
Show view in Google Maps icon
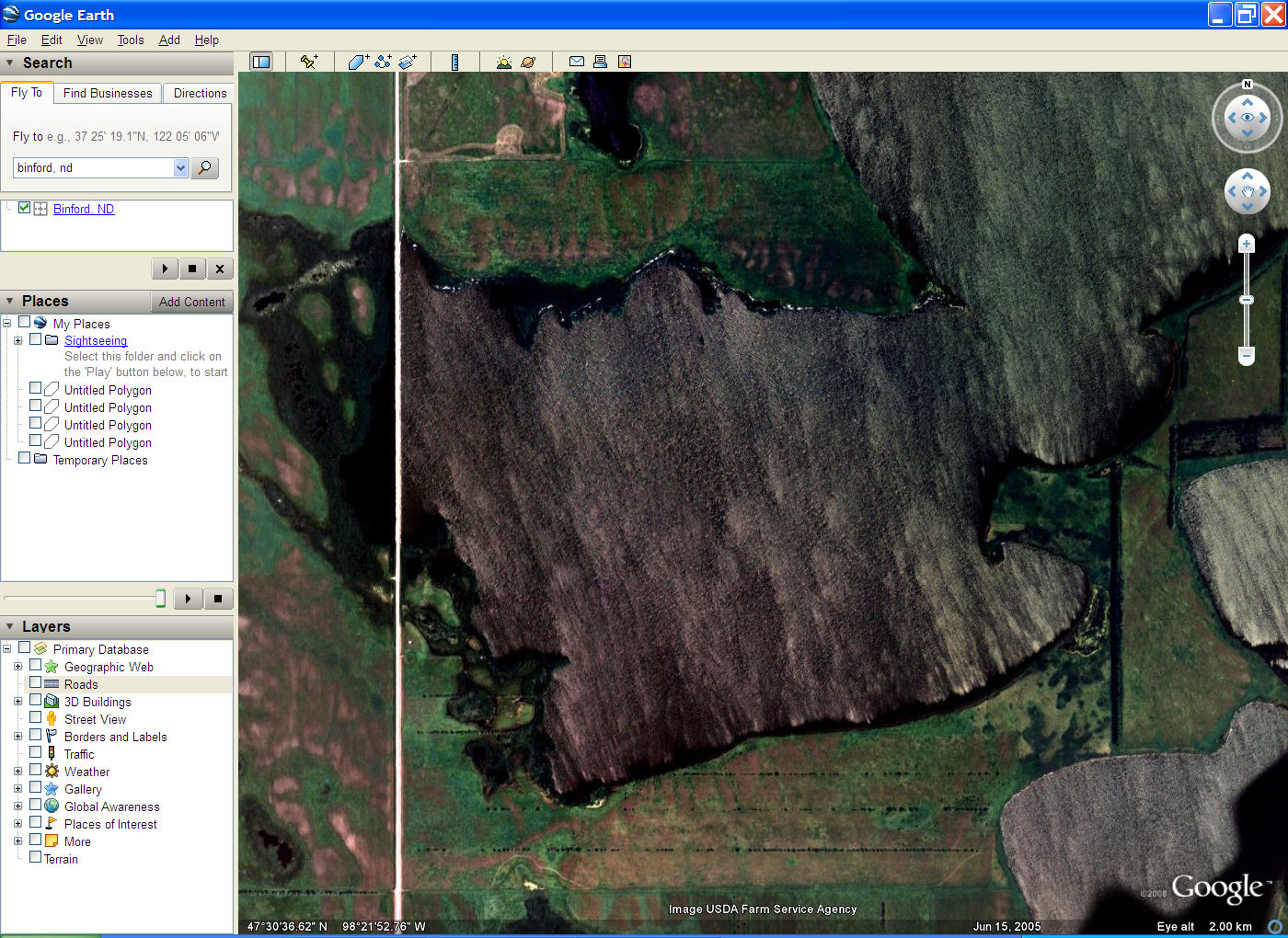[625, 62]
